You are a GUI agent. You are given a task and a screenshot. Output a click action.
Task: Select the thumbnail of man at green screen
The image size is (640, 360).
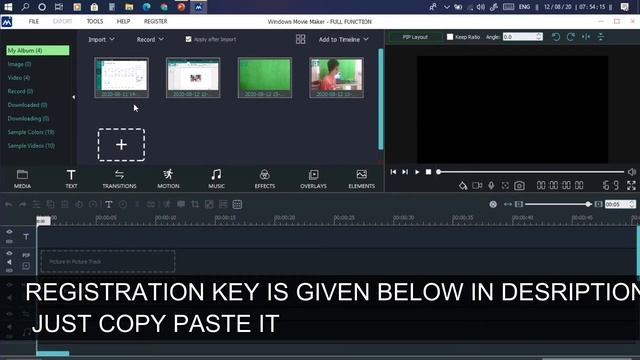tap(336, 78)
